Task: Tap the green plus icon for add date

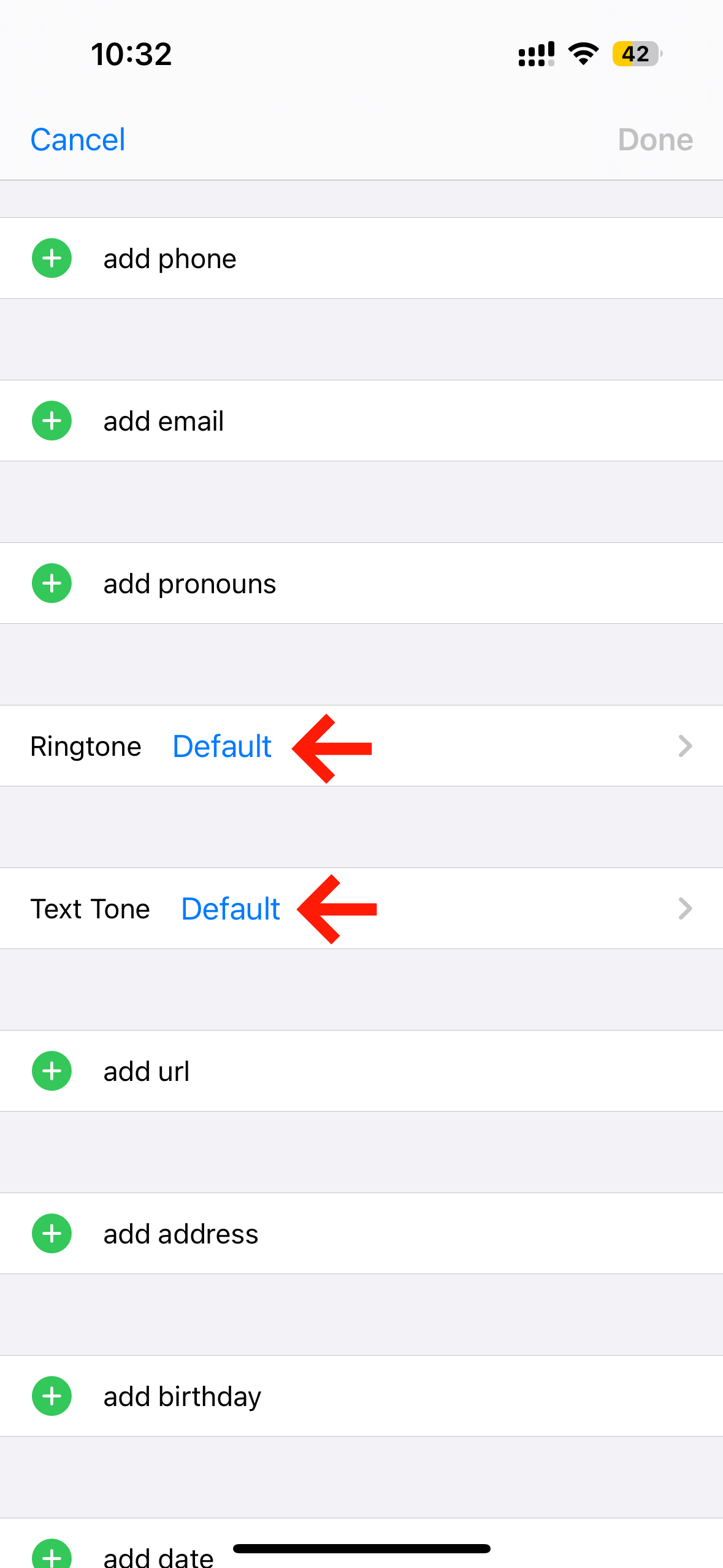Action: (52, 1555)
